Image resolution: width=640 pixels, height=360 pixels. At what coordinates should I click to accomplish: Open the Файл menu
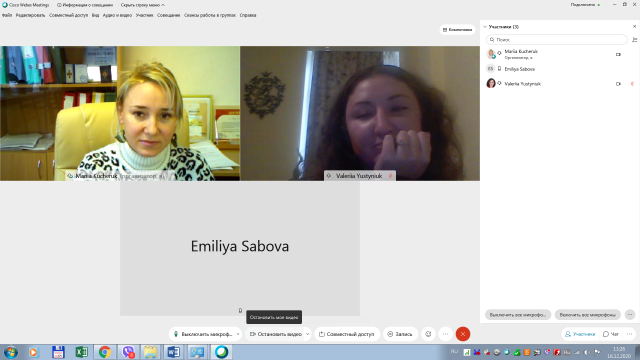7,15
